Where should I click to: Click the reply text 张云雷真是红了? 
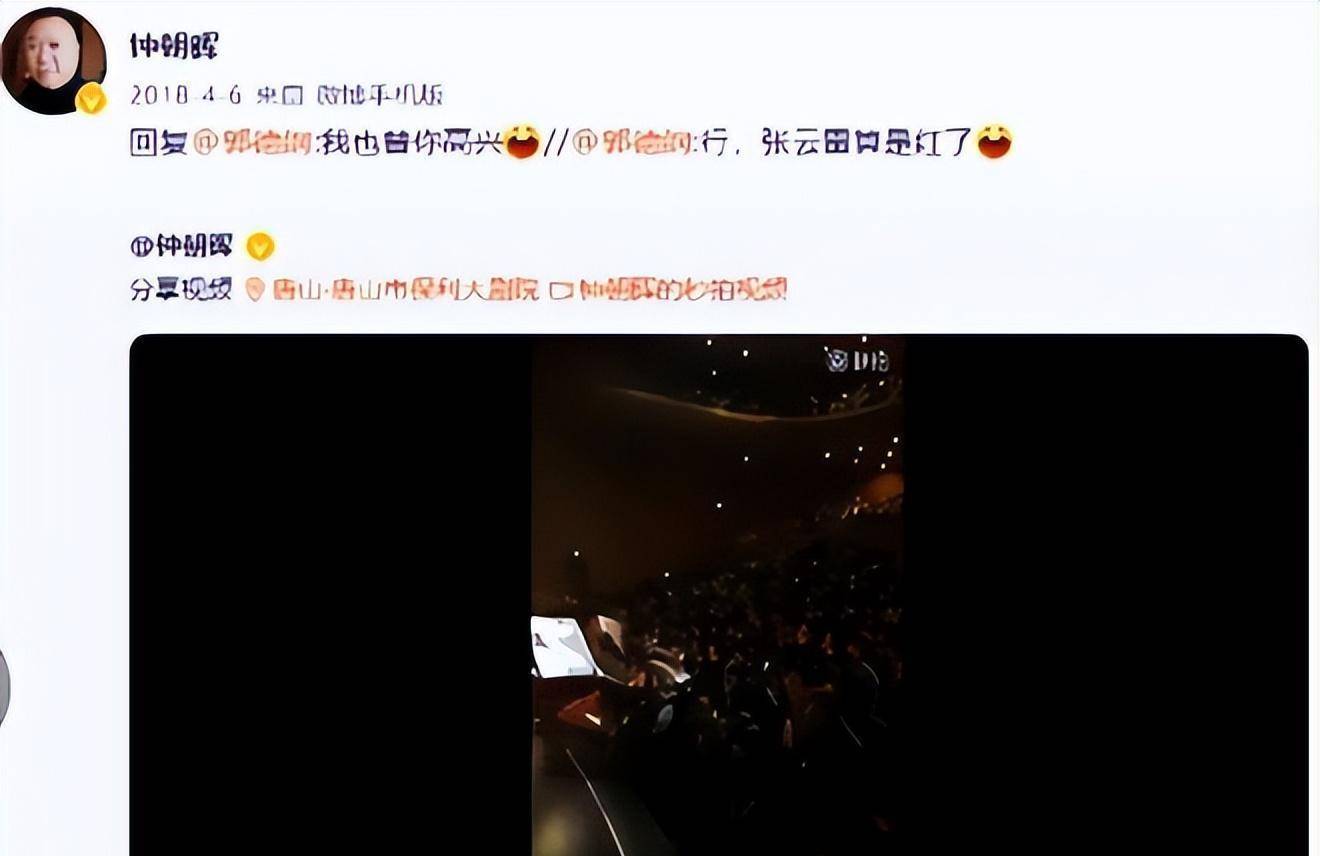867,143
